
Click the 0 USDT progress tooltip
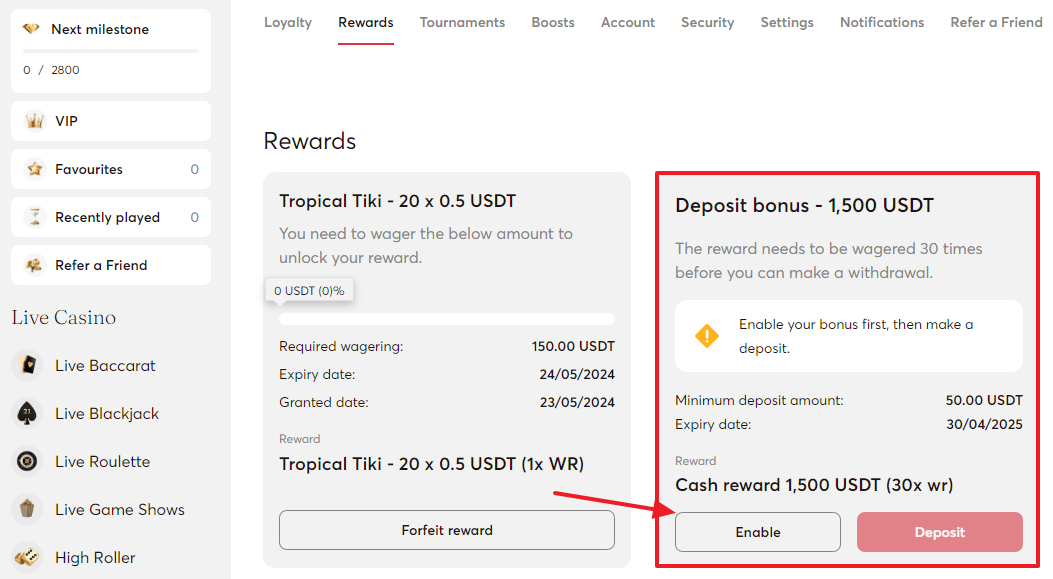pos(309,290)
